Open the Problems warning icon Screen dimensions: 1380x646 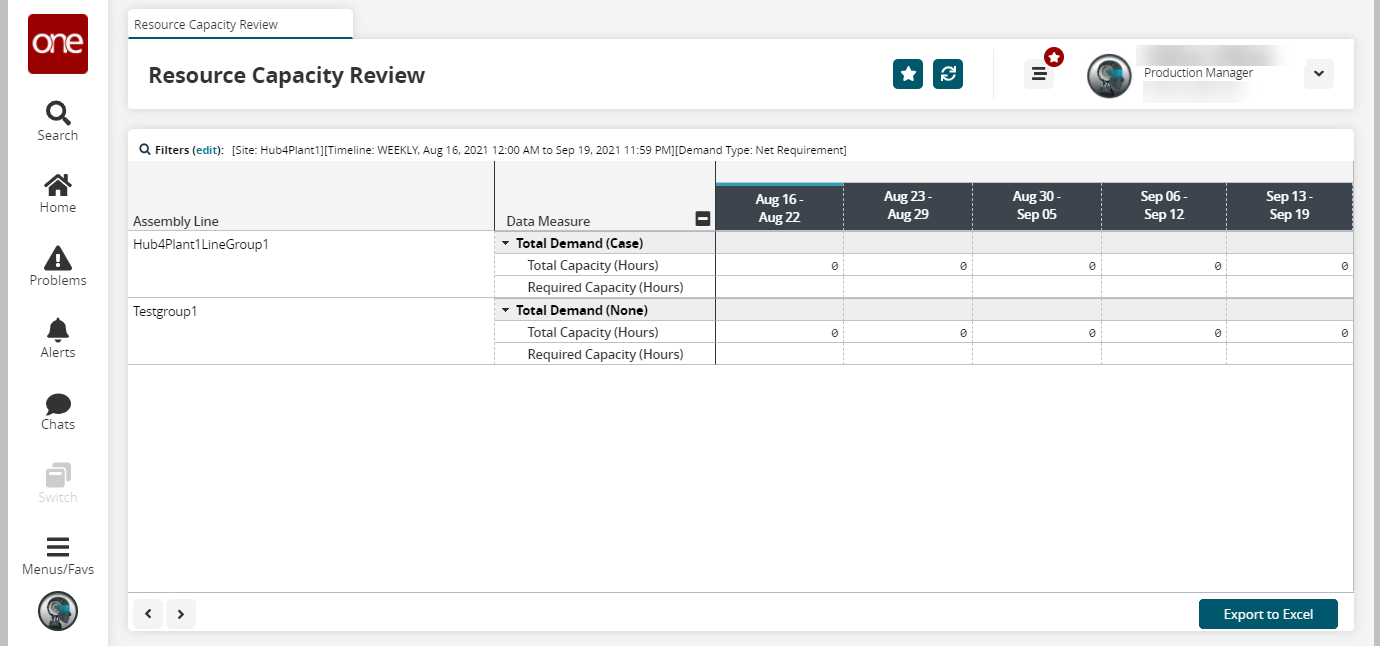tap(57, 266)
